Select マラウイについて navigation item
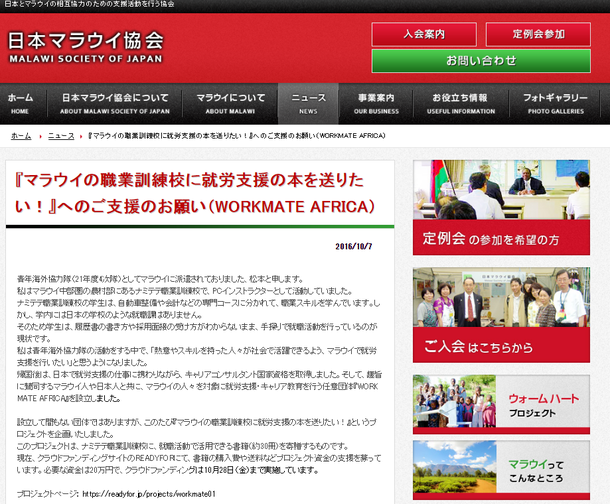The width and height of the screenshot is (610, 504). point(231,102)
